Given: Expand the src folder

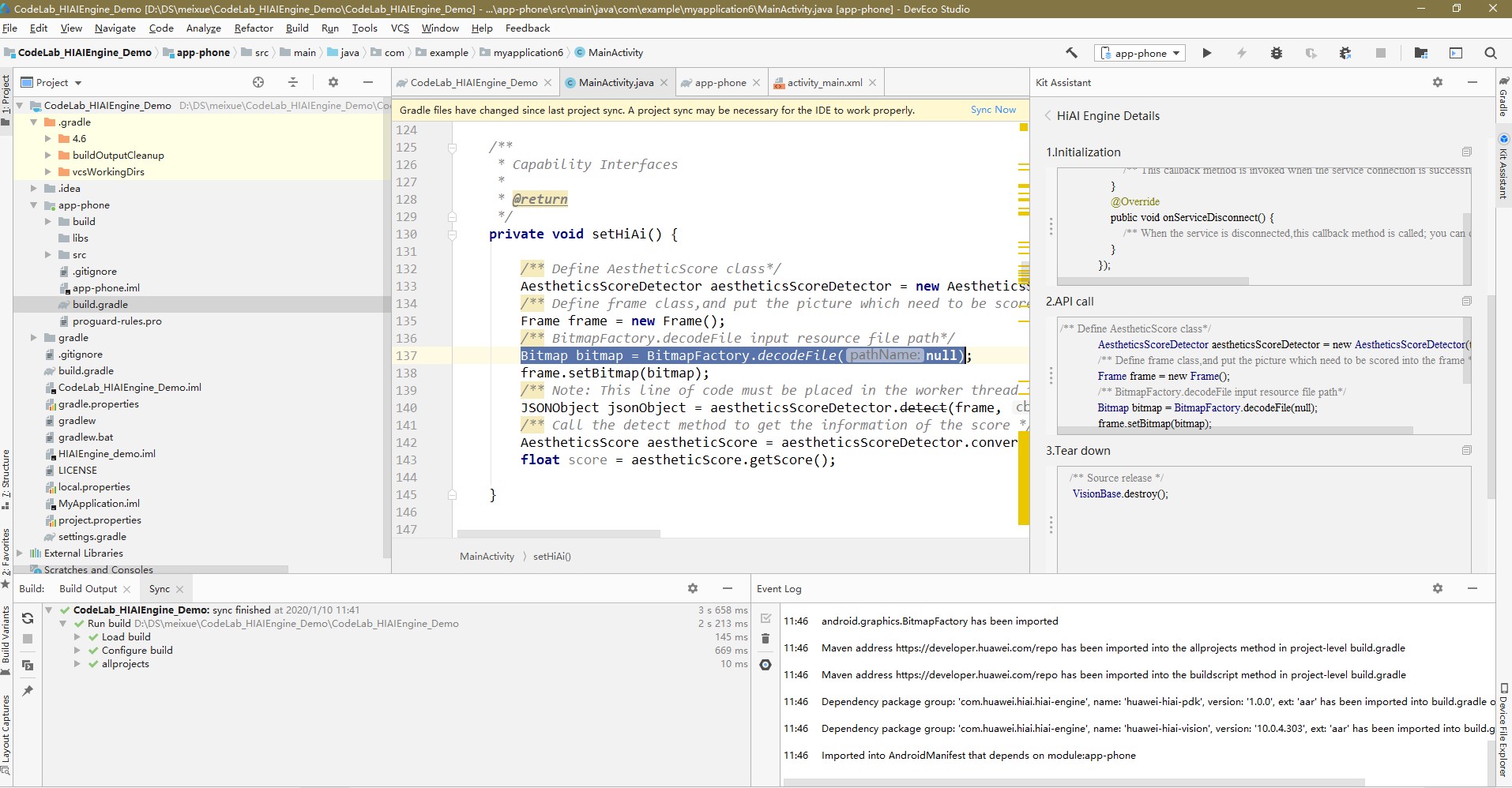Looking at the screenshot, I should point(48,255).
